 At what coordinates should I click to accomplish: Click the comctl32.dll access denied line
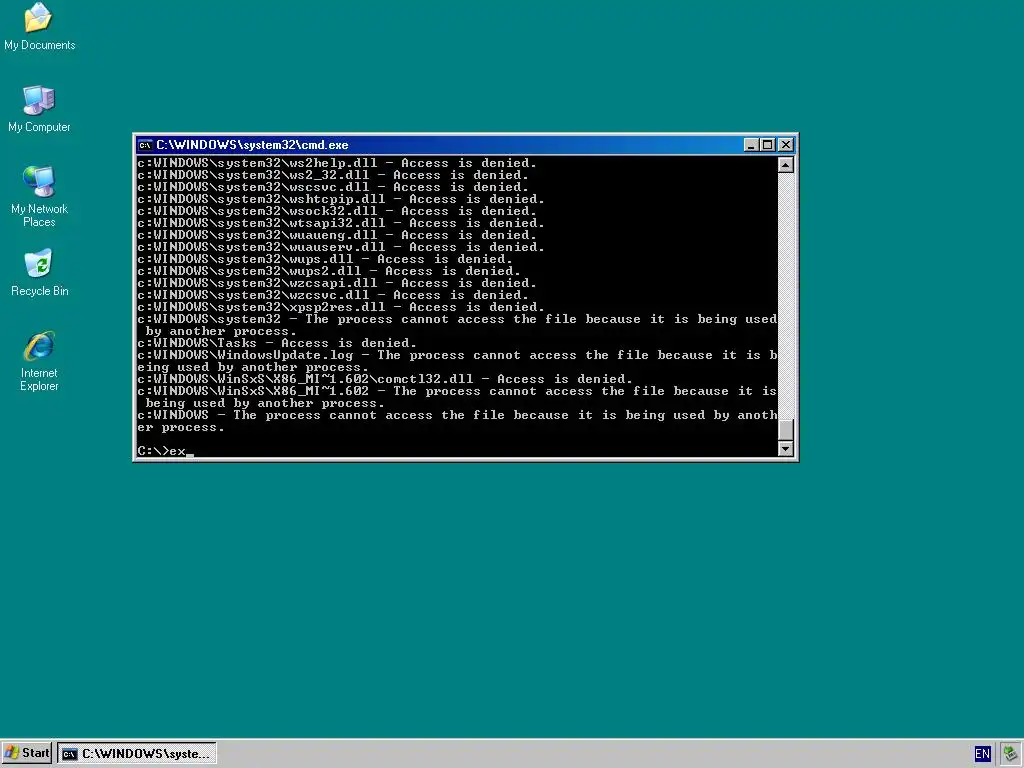(385, 379)
